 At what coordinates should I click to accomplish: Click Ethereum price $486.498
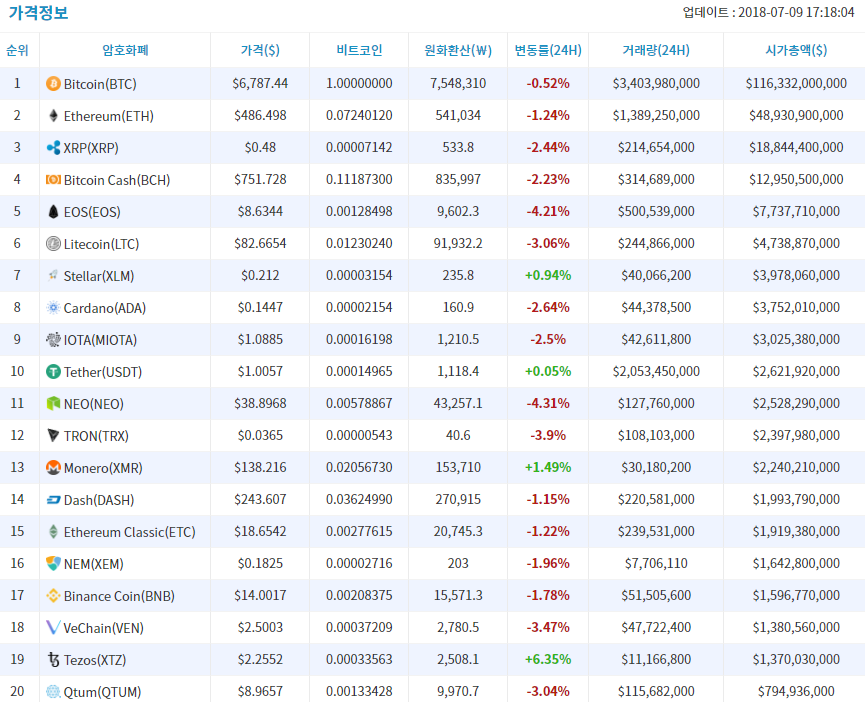(x=260, y=115)
